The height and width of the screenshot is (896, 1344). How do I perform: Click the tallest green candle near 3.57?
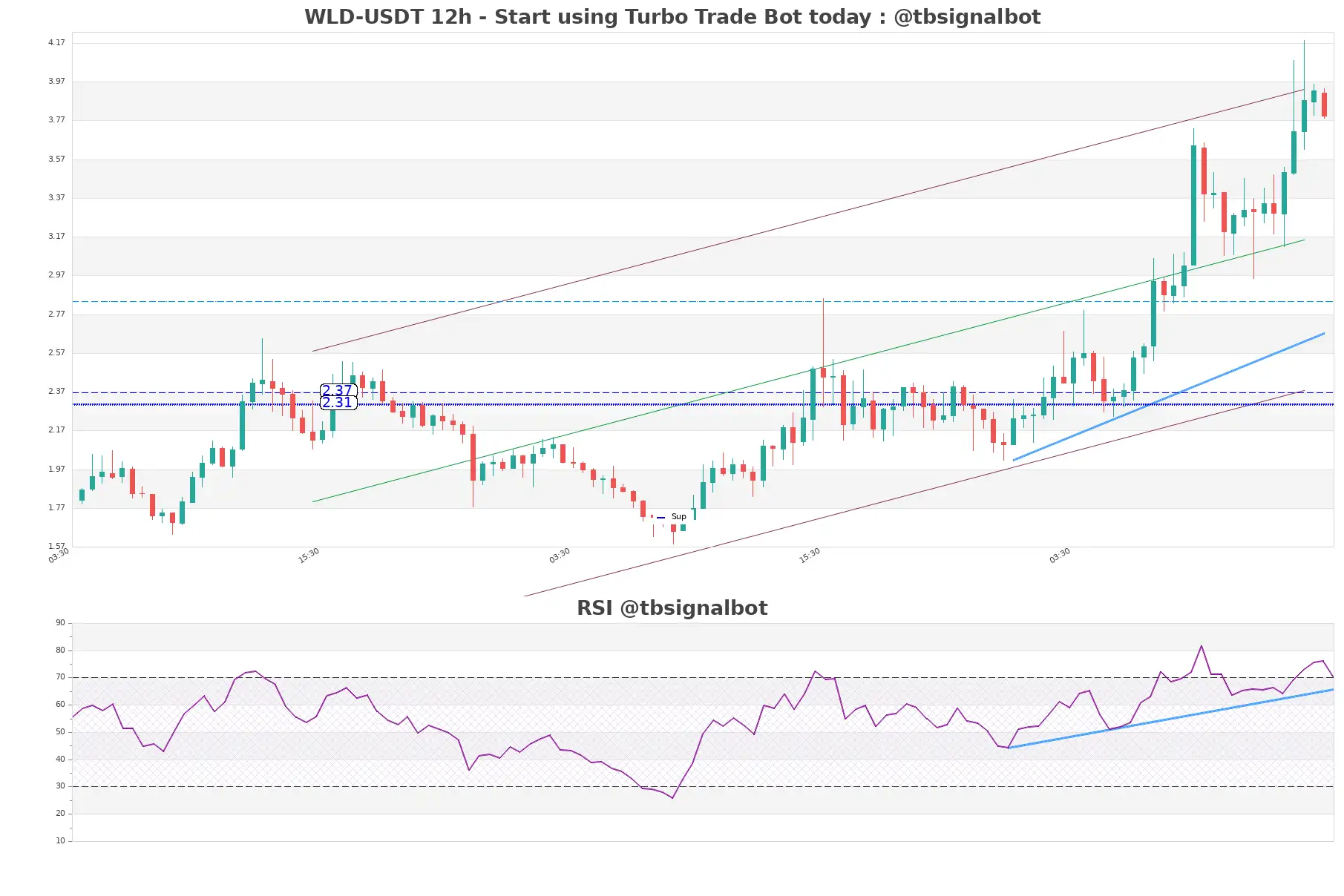(1193, 205)
